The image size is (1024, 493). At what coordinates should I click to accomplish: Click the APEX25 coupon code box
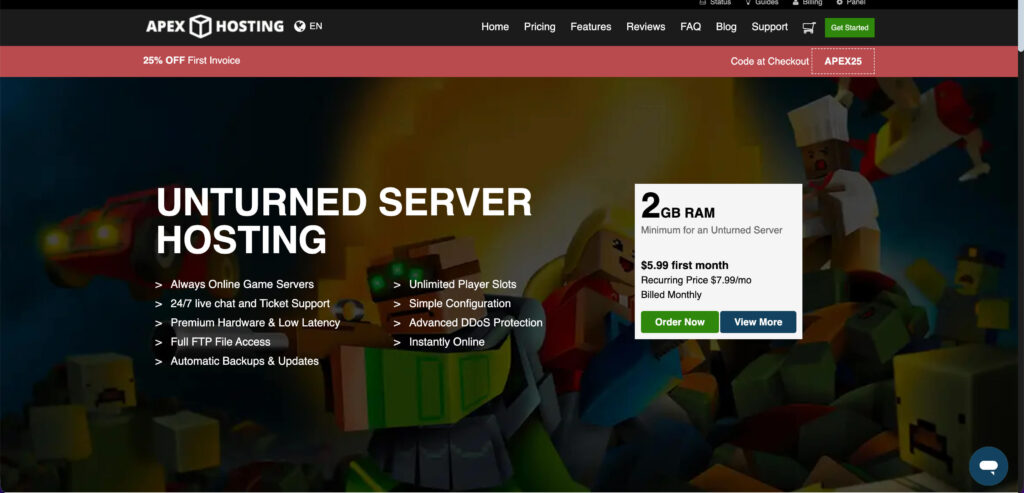click(842, 61)
